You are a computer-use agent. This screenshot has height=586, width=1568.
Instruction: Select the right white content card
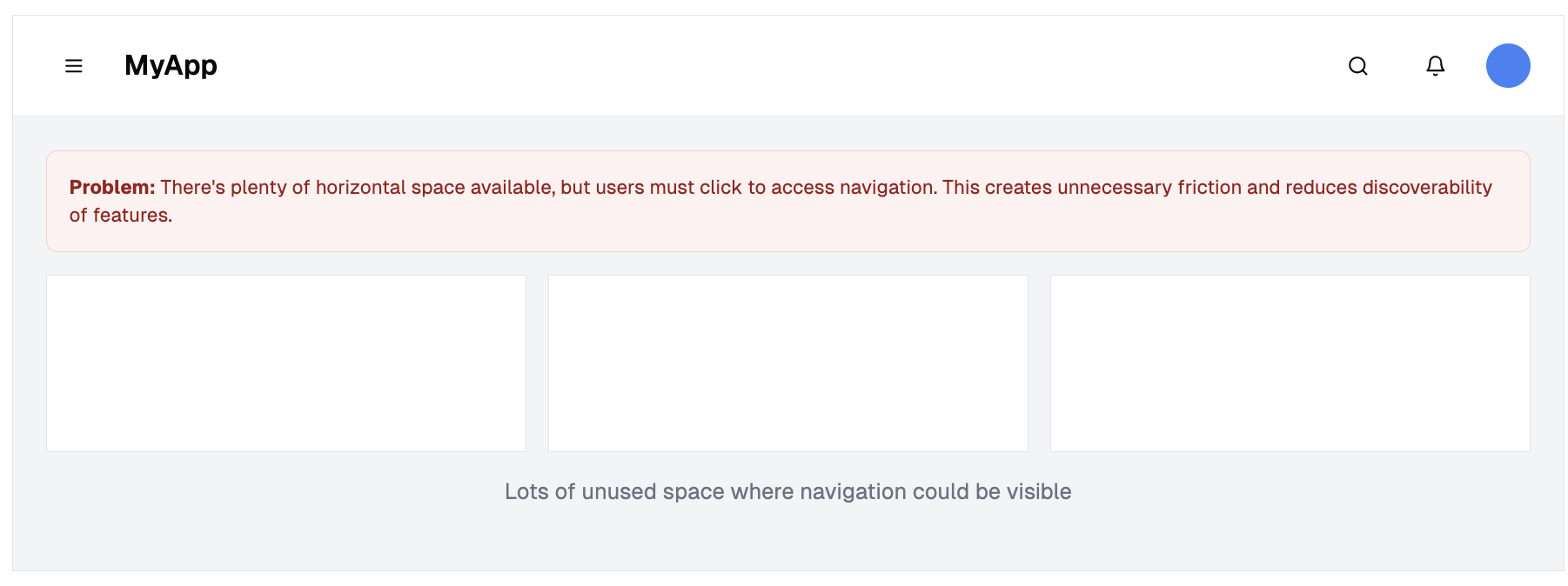(1290, 363)
